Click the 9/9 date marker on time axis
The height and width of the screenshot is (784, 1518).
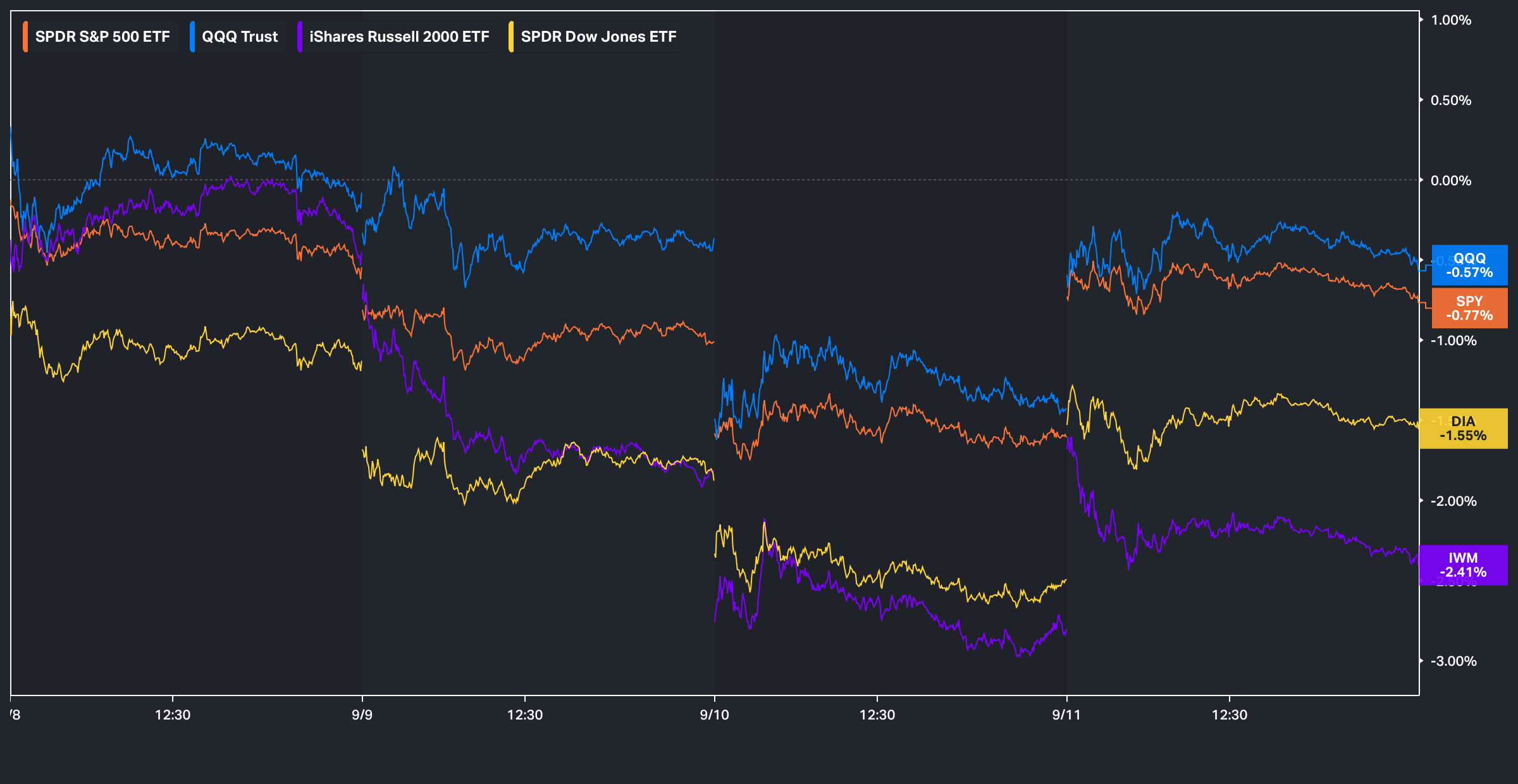pos(362,715)
